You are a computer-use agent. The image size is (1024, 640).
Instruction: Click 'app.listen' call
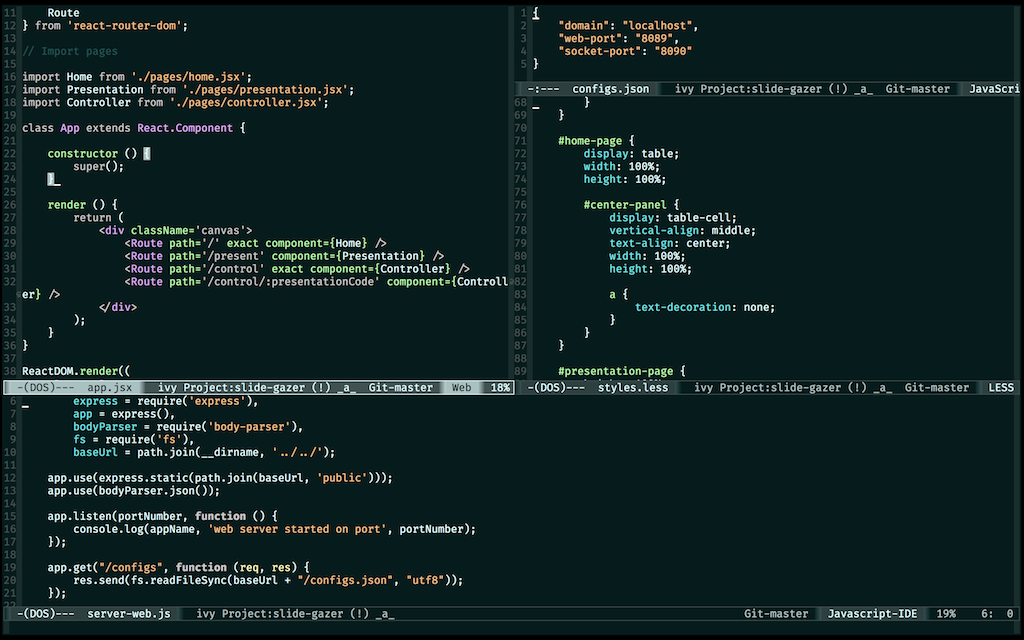click(80, 516)
